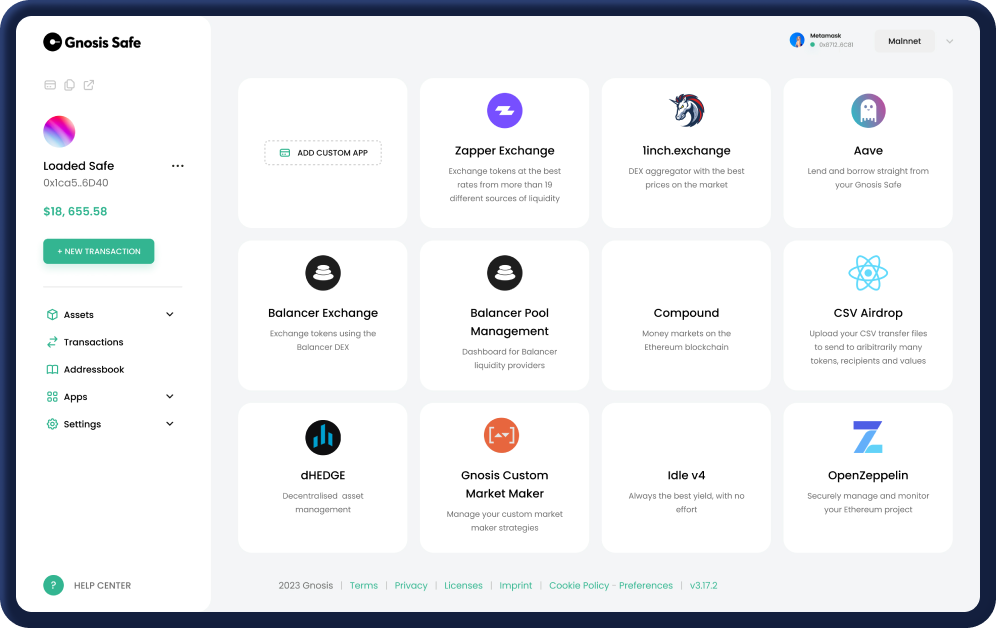Go to Transactions in the sidebar
This screenshot has width=996, height=628.
pos(93,342)
